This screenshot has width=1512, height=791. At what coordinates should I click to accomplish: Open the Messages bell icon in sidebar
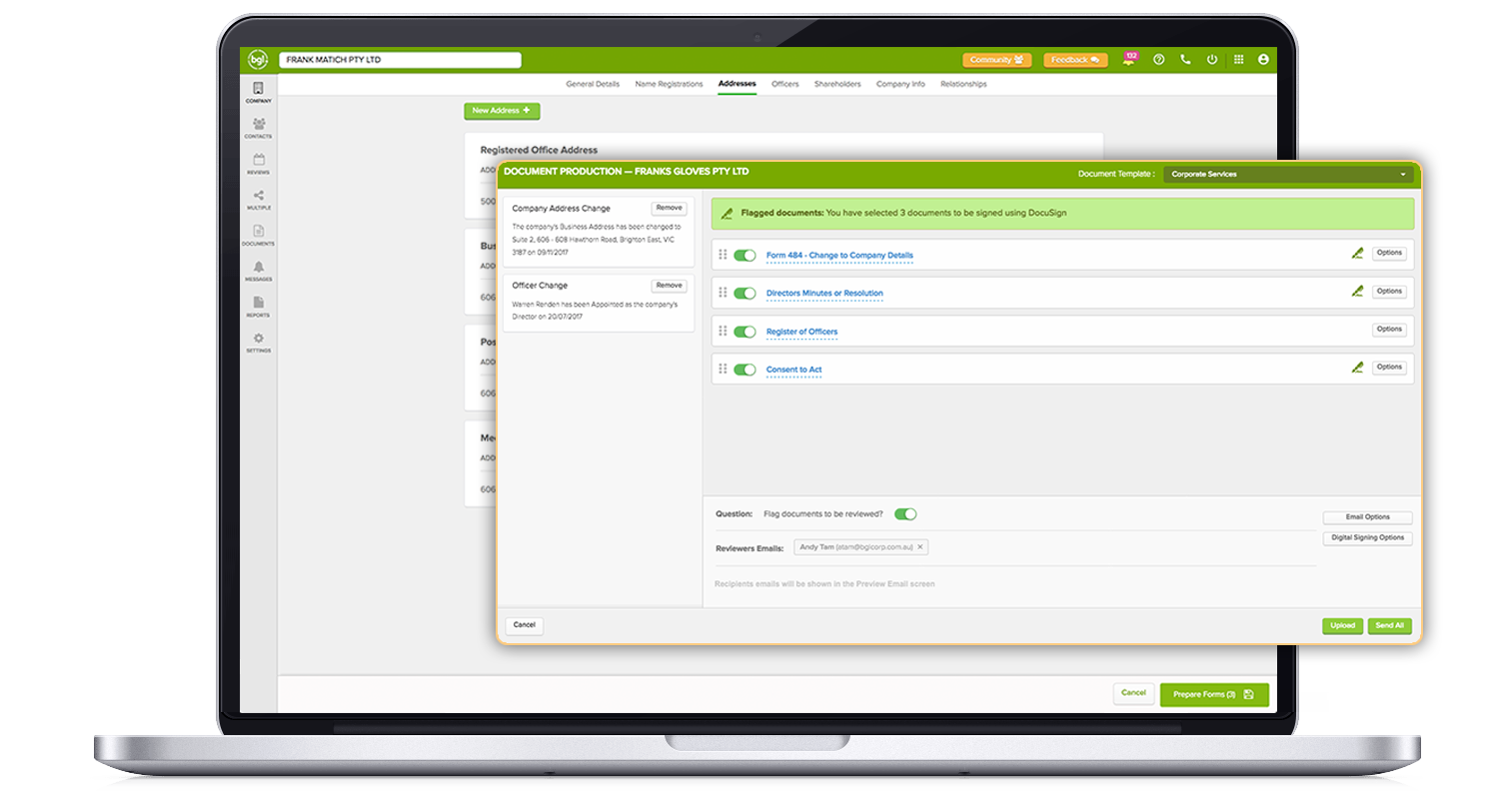coord(259,268)
